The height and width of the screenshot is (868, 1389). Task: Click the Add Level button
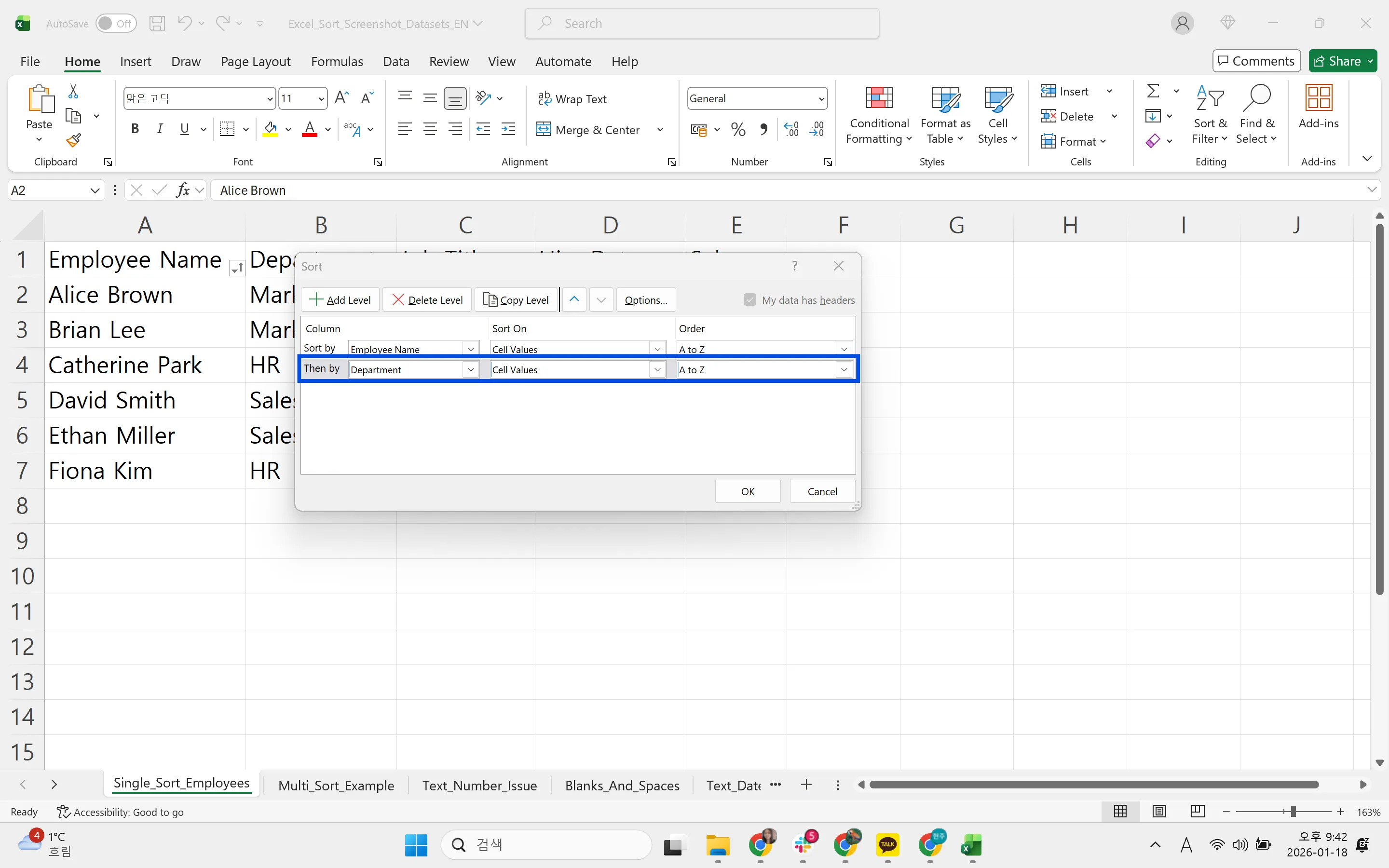pos(339,299)
